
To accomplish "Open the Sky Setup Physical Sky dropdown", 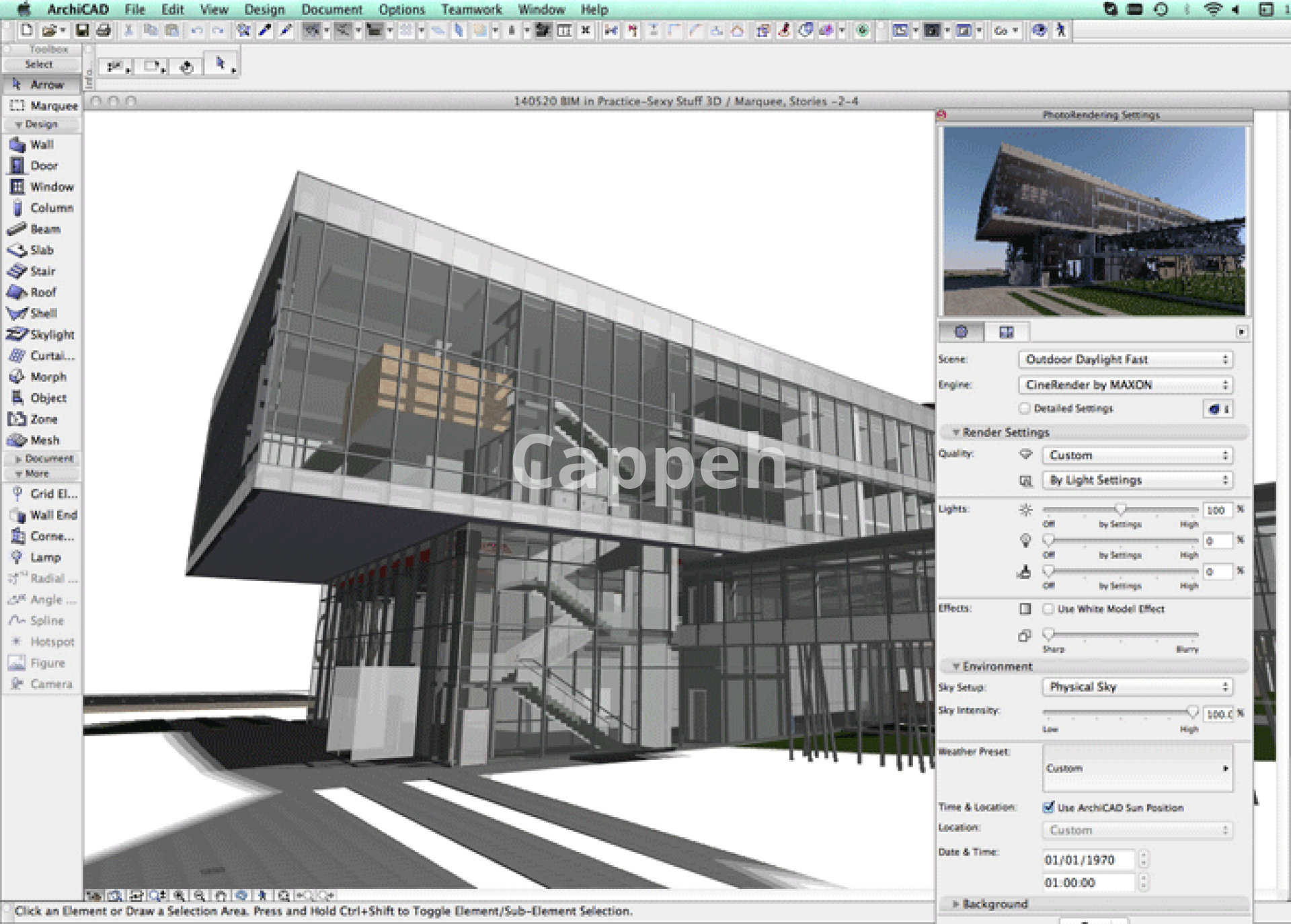I will point(1138,687).
